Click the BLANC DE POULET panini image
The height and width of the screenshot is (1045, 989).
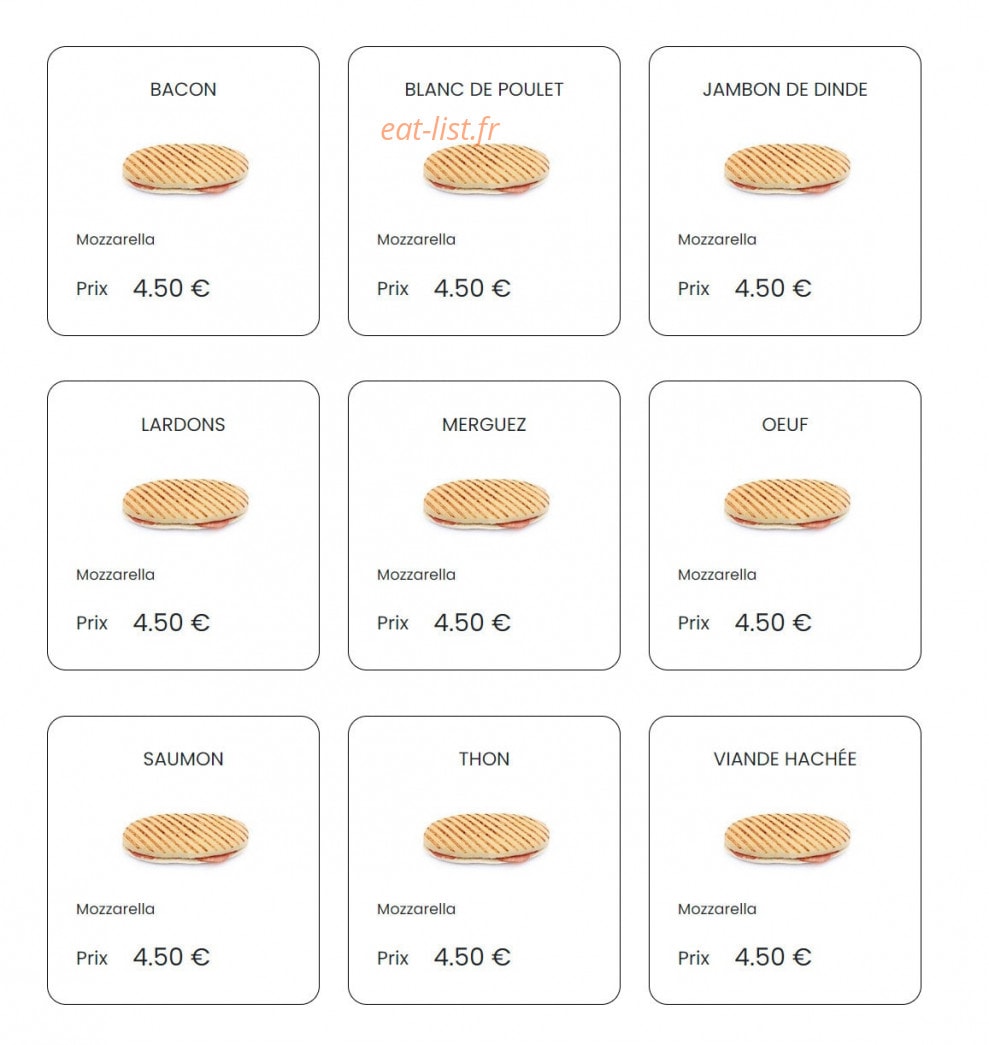point(486,169)
